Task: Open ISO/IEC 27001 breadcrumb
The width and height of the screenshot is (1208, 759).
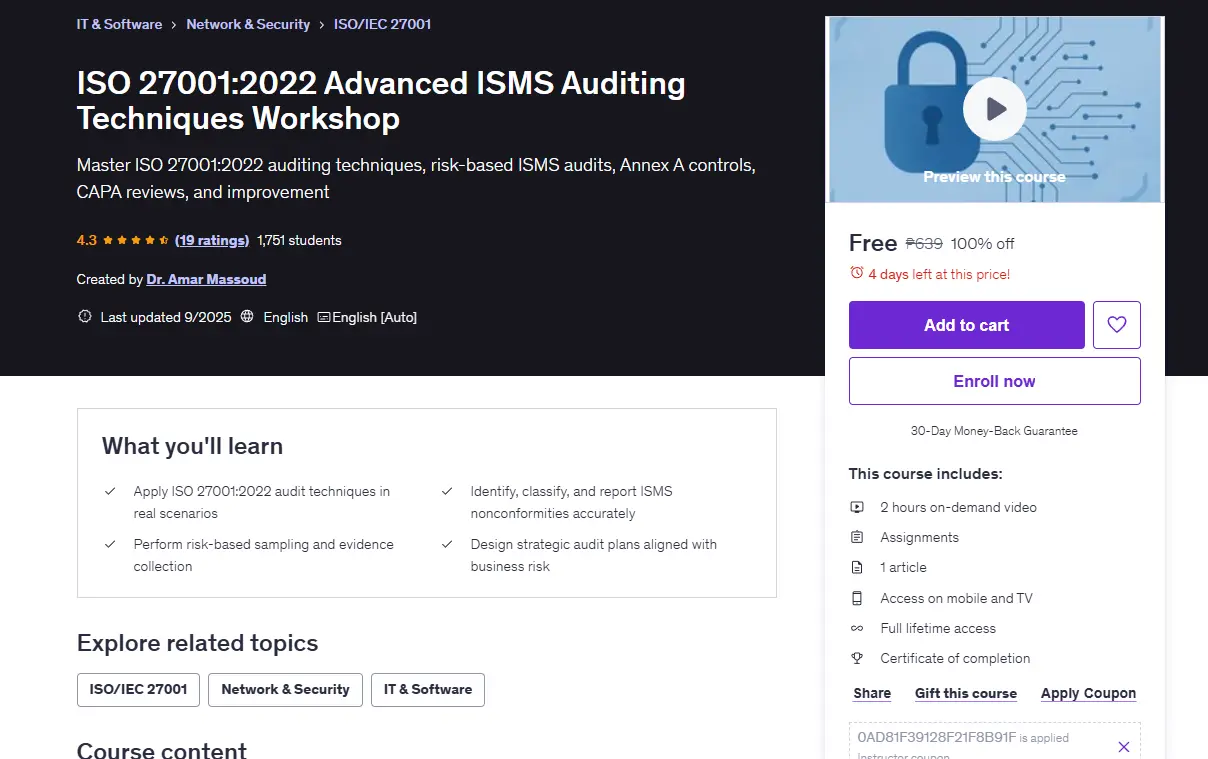Action: (x=383, y=24)
